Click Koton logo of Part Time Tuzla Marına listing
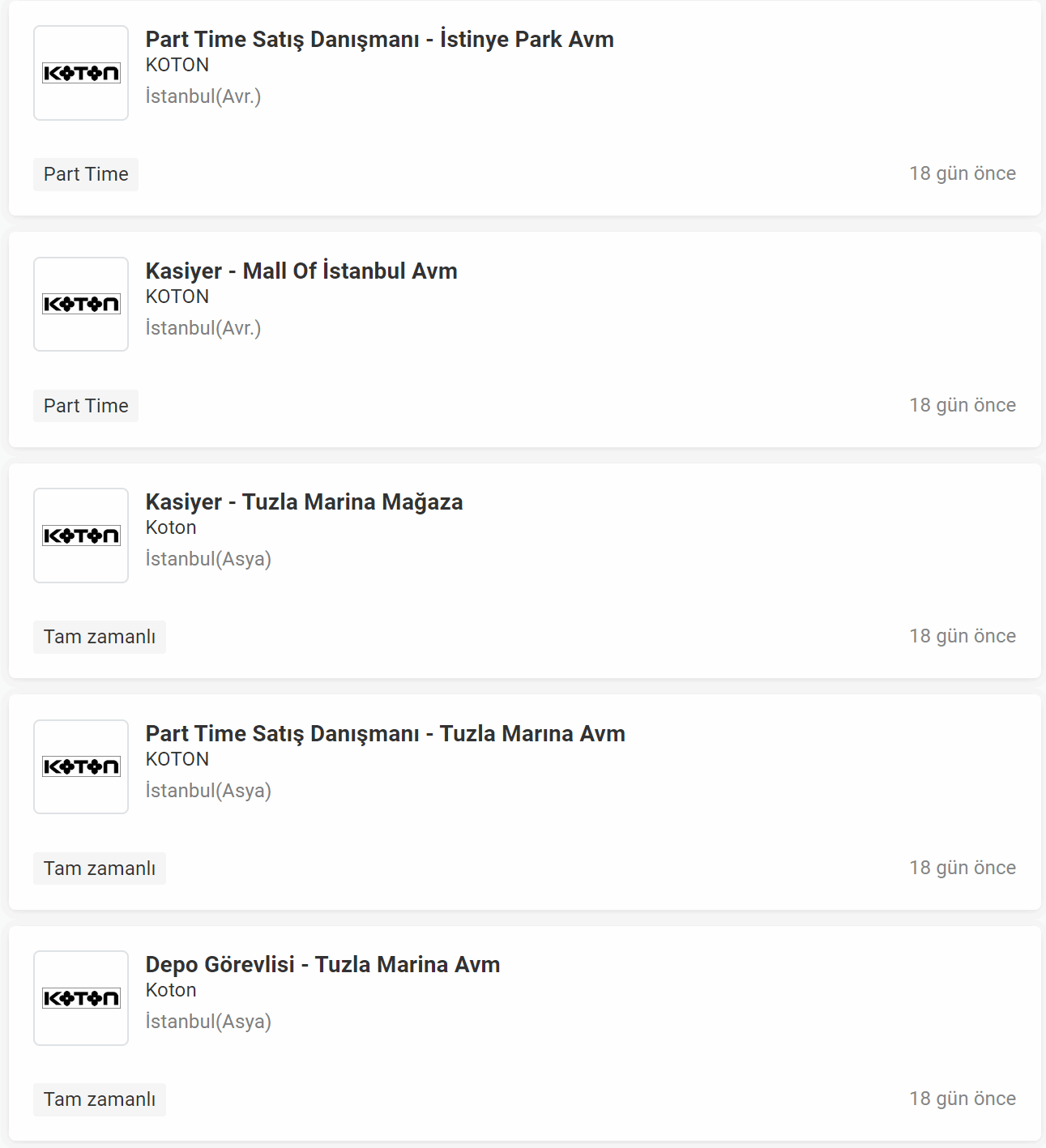This screenshot has height=1148, width=1046. [81, 766]
